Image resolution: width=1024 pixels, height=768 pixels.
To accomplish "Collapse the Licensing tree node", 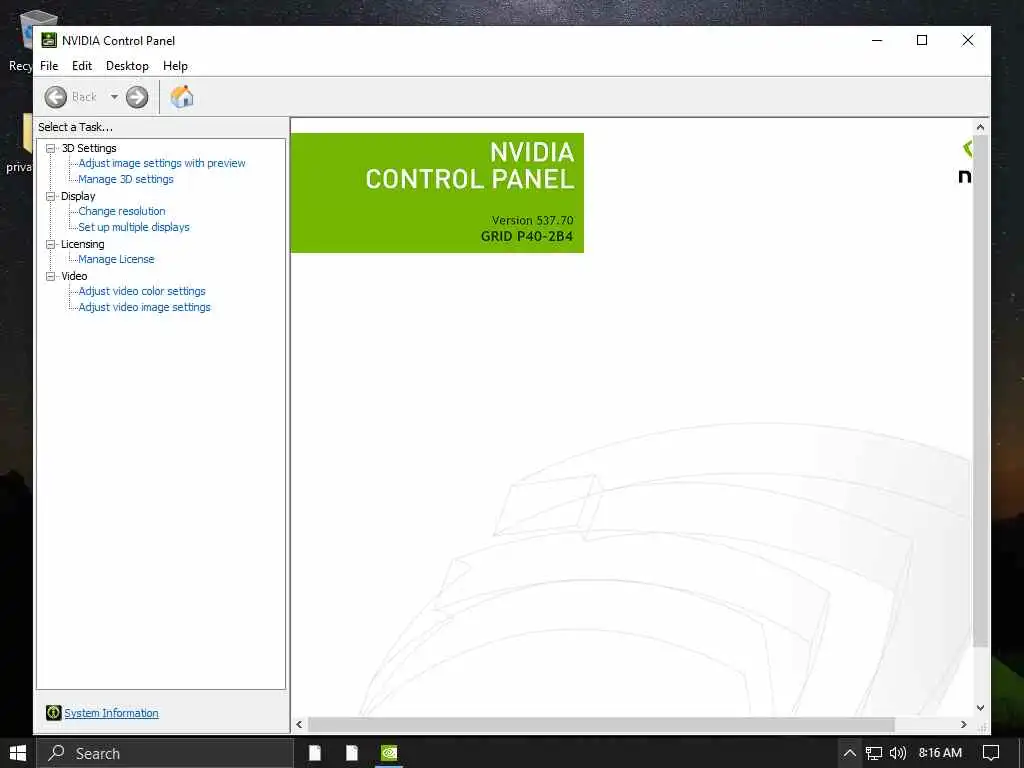I will pos(50,244).
